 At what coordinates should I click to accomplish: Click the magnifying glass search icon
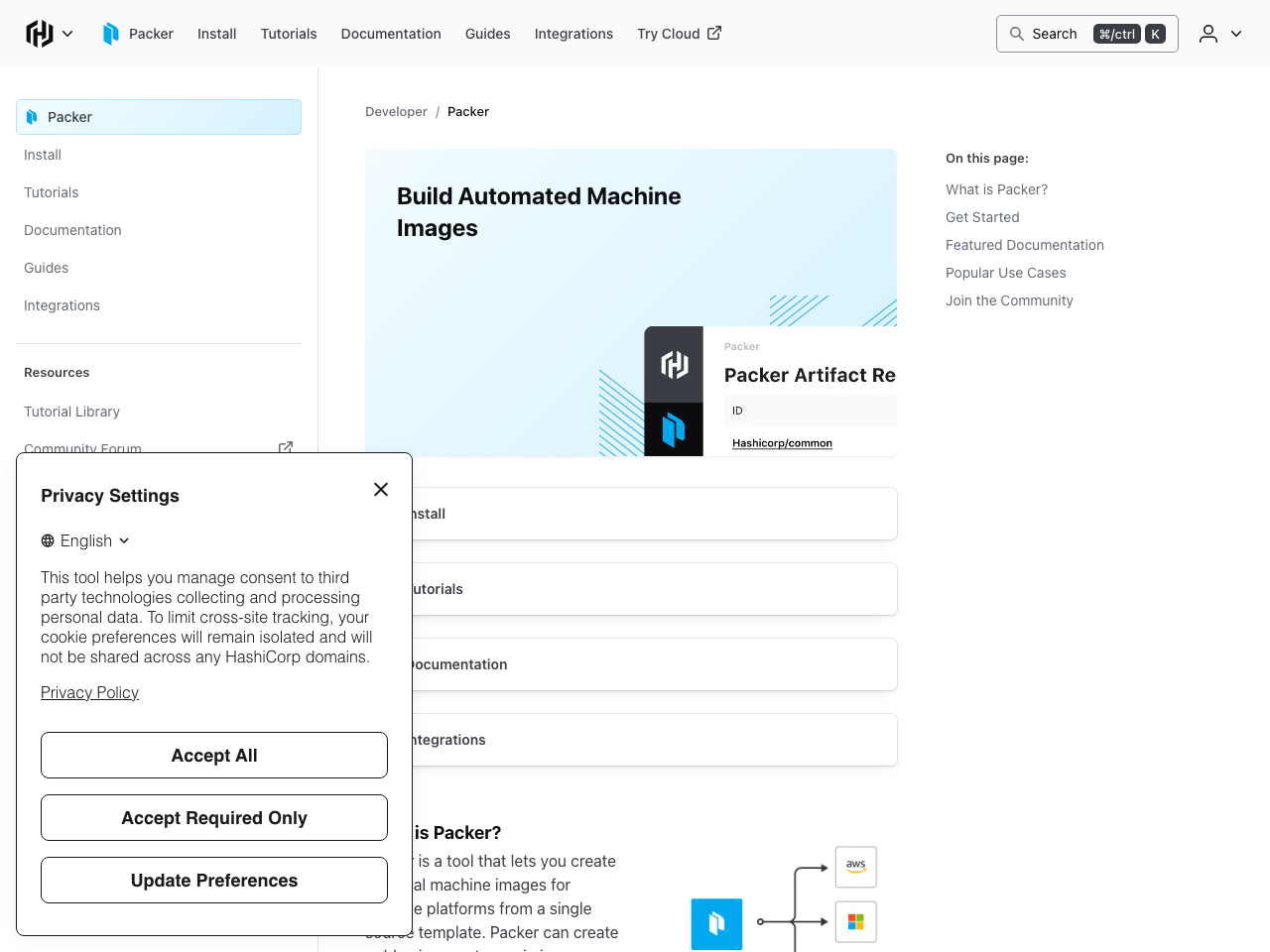pos(1017,34)
